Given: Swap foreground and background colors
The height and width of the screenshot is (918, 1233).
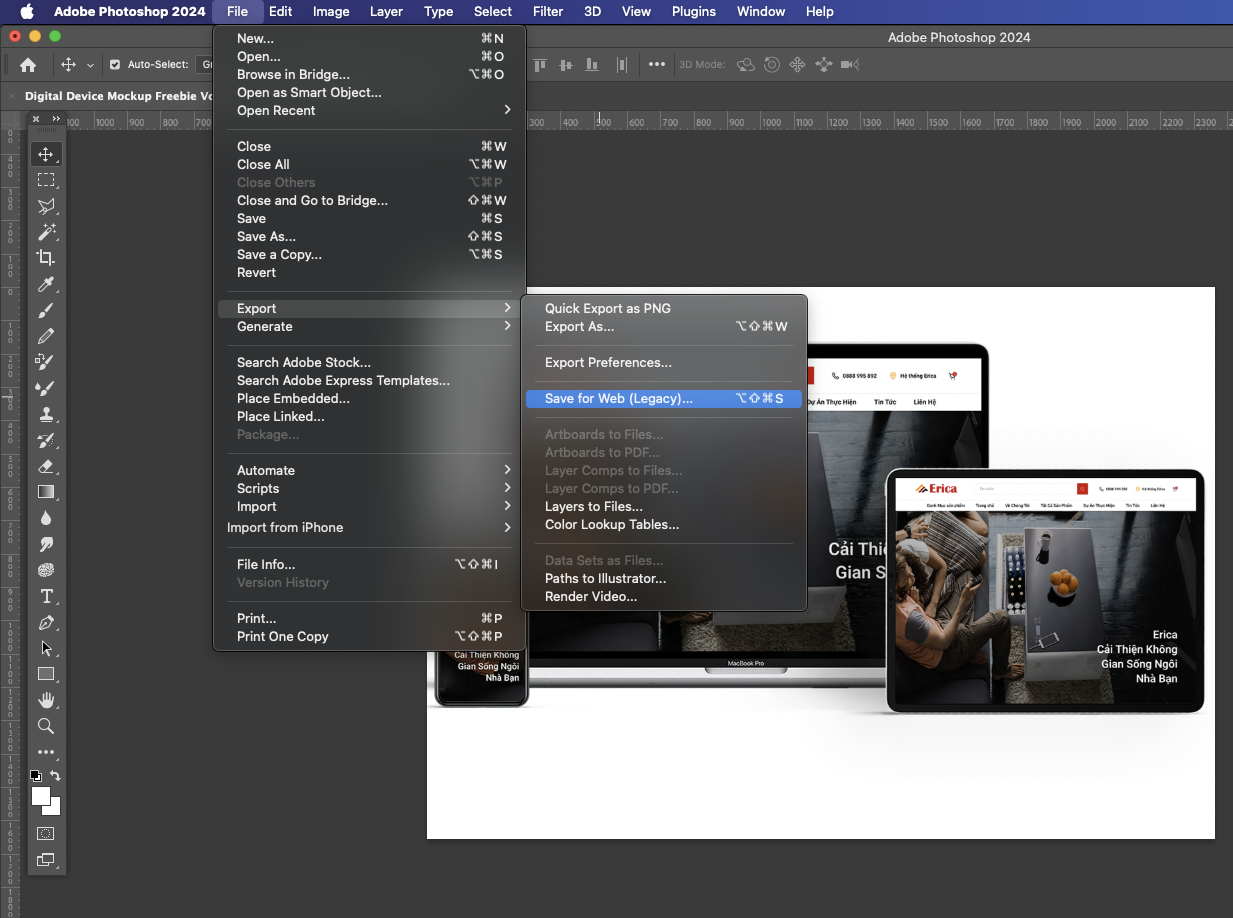Looking at the screenshot, I should tap(56, 776).
